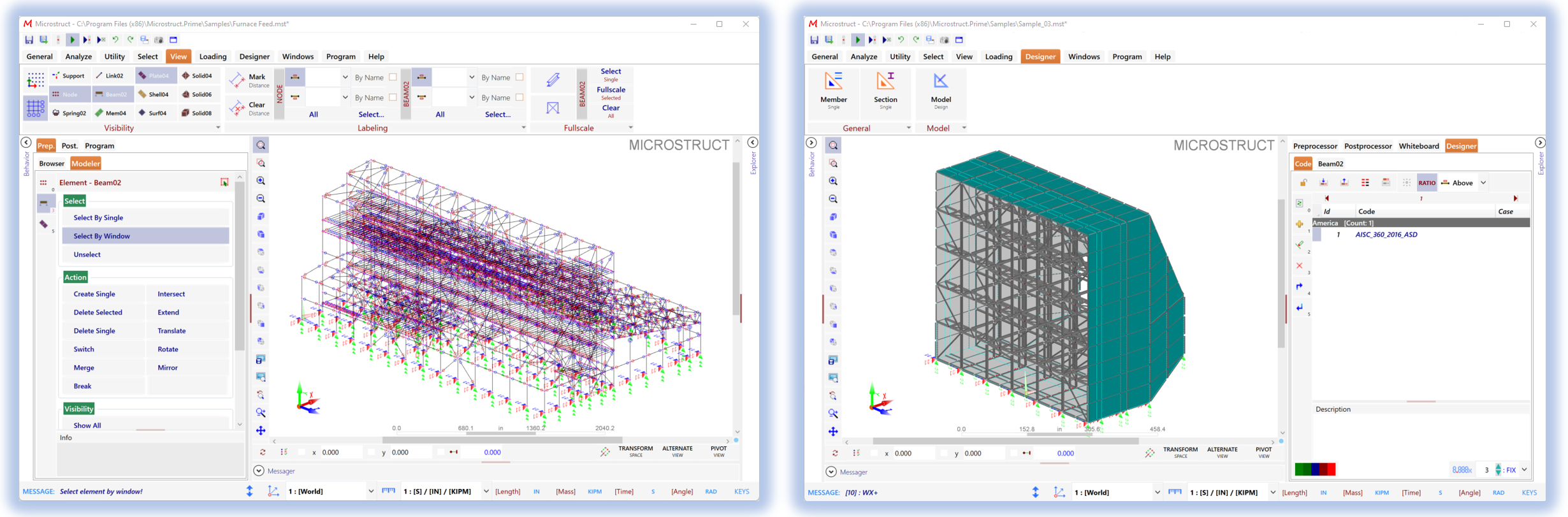This screenshot has width=1568, height=517.
Task: Toggle Support visibility
Action: tap(69, 76)
